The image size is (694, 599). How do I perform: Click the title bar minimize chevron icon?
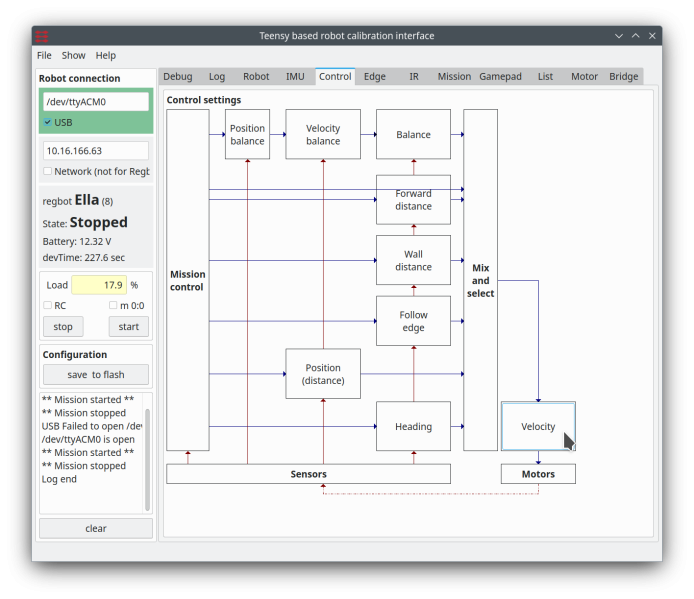(619, 36)
